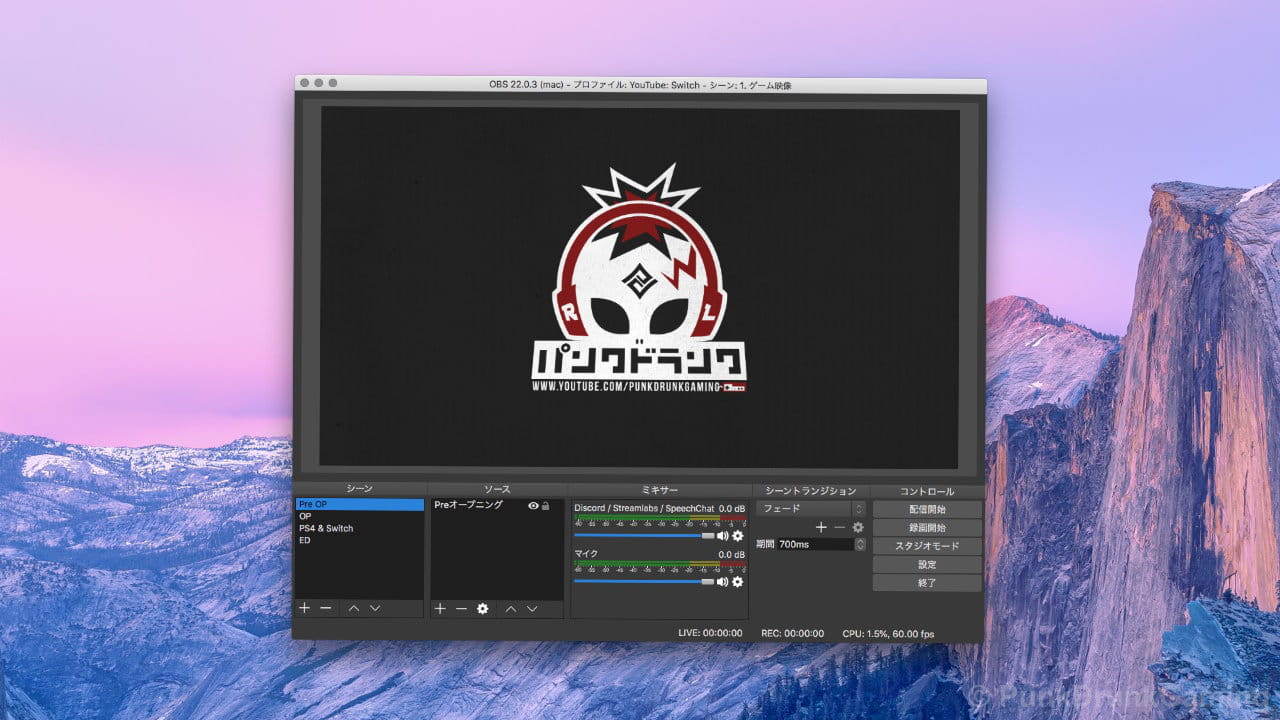
Task: Click the LIVE: 00:00:00 status text
Action: [710, 633]
